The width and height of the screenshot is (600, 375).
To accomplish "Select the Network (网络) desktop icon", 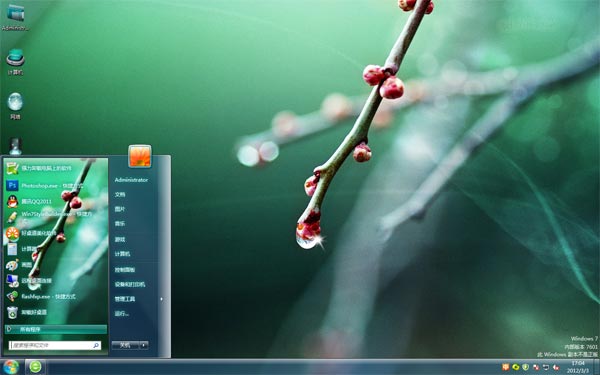I will click(x=15, y=106).
